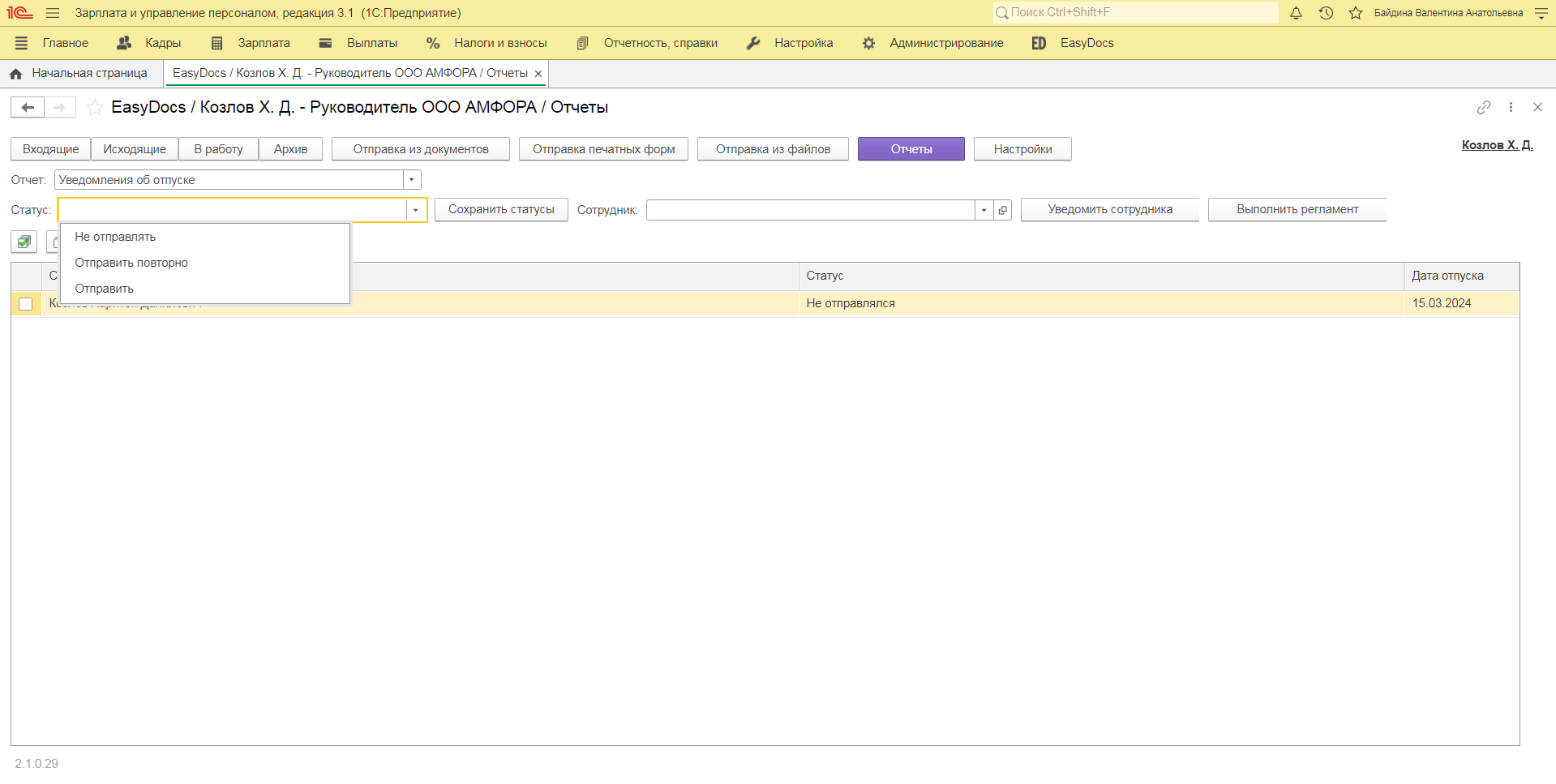Tick the checkbox in the employee row
The height and width of the screenshot is (784, 1556).
tap(26, 304)
